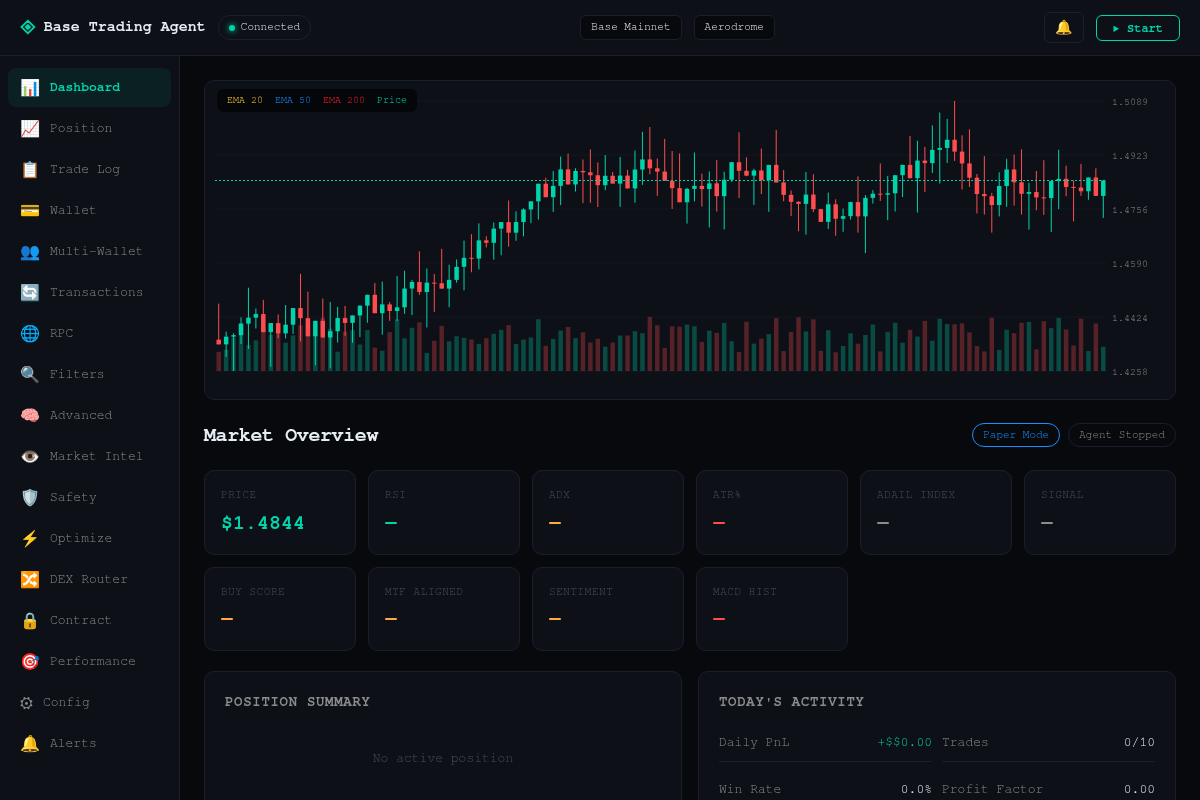Click the Safety shield icon
The height and width of the screenshot is (800, 1200).
coord(30,497)
